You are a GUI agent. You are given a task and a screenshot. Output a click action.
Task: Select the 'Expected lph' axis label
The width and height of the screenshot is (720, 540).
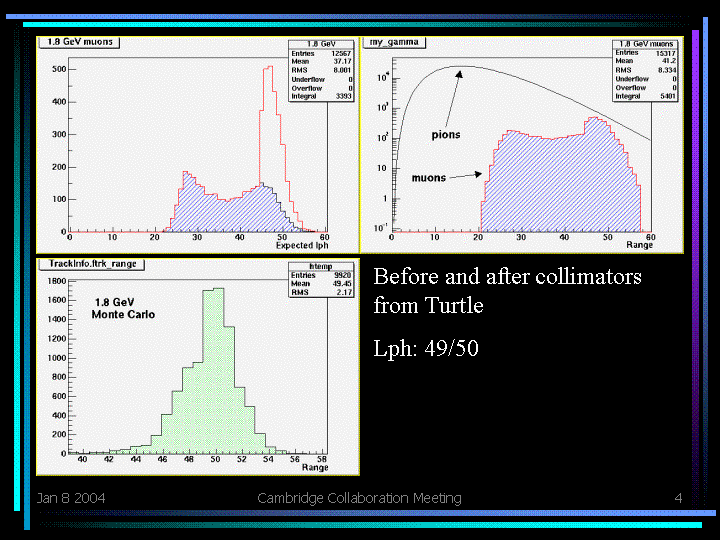point(302,246)
